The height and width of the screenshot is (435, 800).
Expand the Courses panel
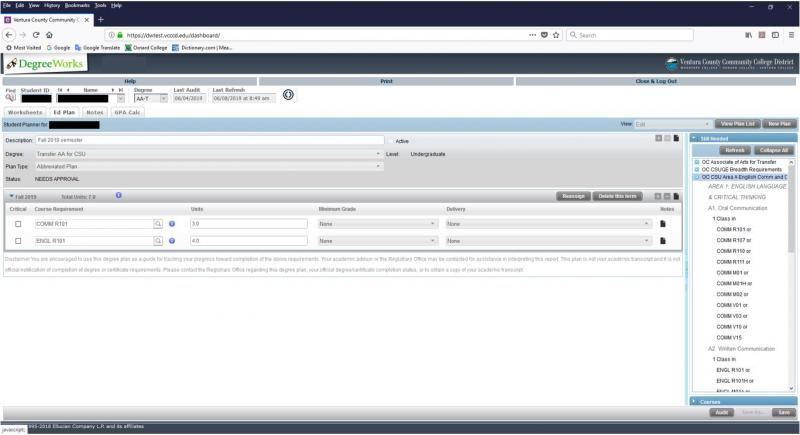(694, 401)
